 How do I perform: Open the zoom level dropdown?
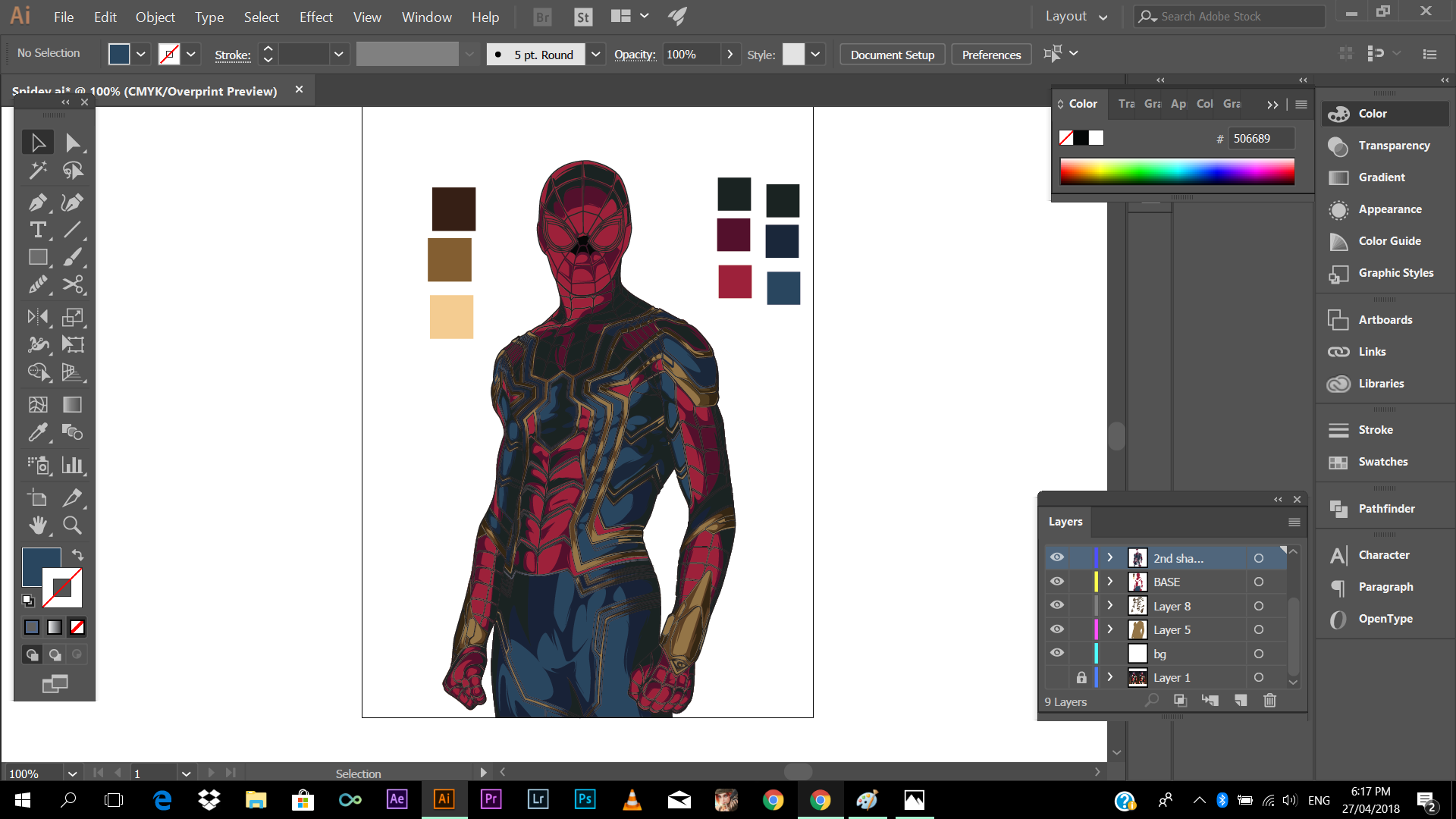click(72, 773)
